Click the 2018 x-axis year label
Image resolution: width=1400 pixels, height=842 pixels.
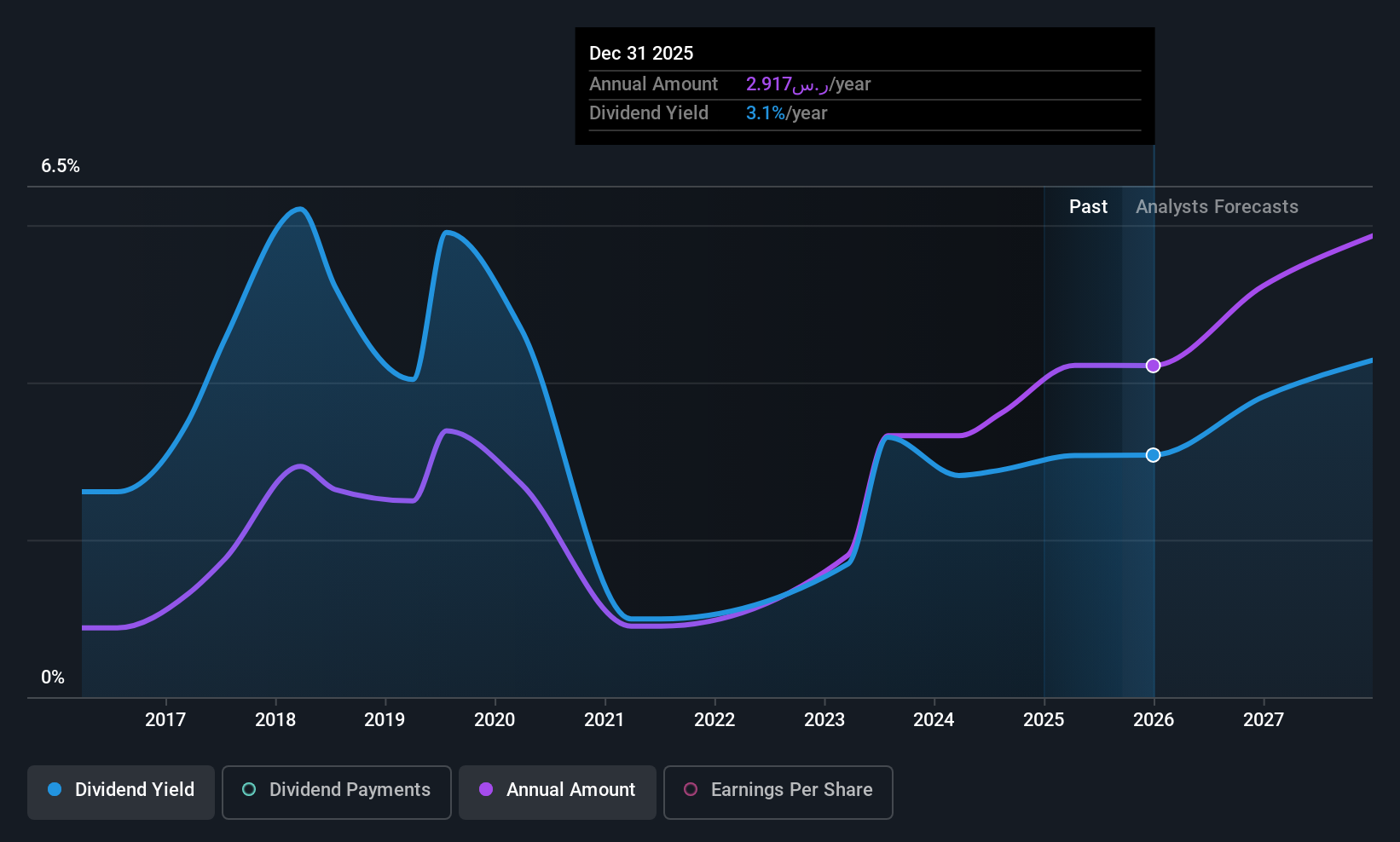point(275,719)
